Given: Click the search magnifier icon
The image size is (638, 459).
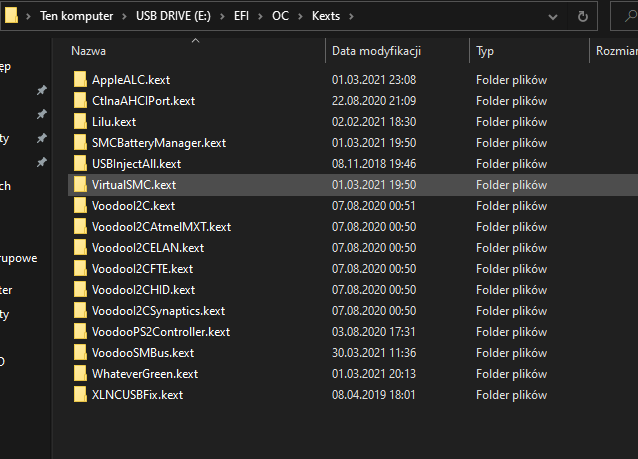Looking at the screenshot, I should pyautogui.click(x=631, y=16).
